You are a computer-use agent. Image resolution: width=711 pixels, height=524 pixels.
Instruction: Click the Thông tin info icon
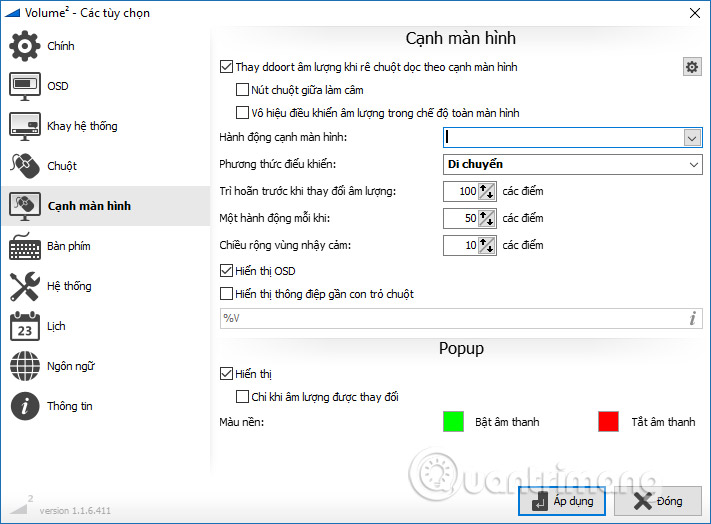tap(24, 406)
